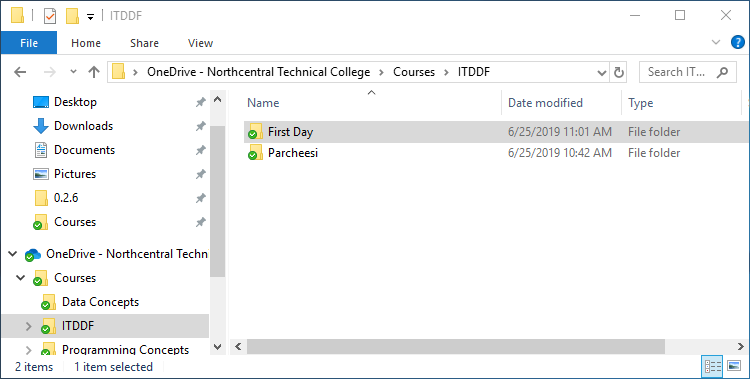
Task: Open the Customize Quick Access Toolbar dropdown
Action: [90, 17]
